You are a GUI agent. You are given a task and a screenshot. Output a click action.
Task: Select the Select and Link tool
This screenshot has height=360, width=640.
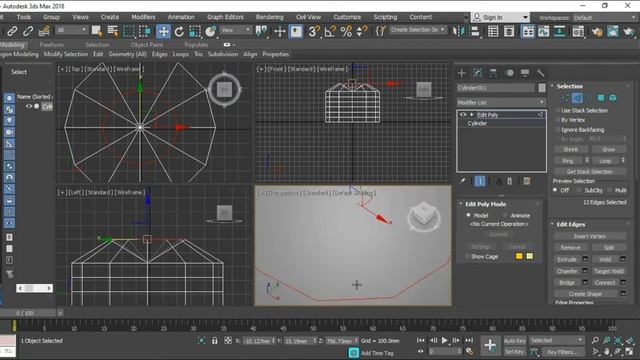[x=12, y=31]
